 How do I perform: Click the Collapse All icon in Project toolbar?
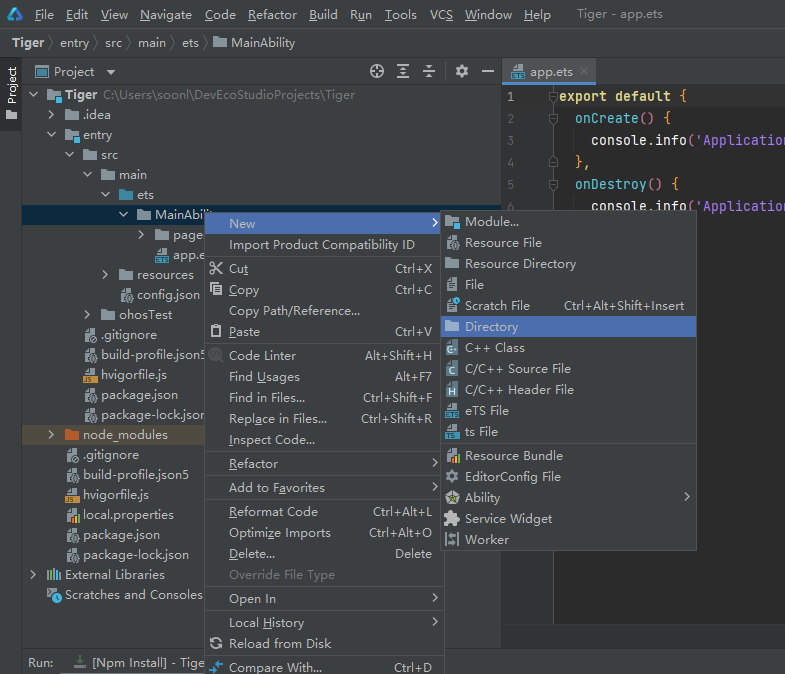[429, 72]
